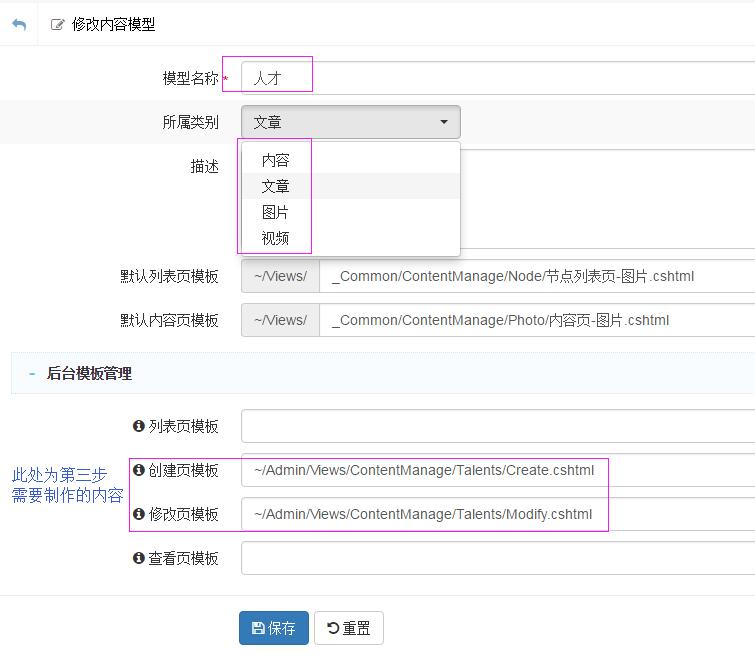Pick 图片 from the category options

click(x=276, y=212)
